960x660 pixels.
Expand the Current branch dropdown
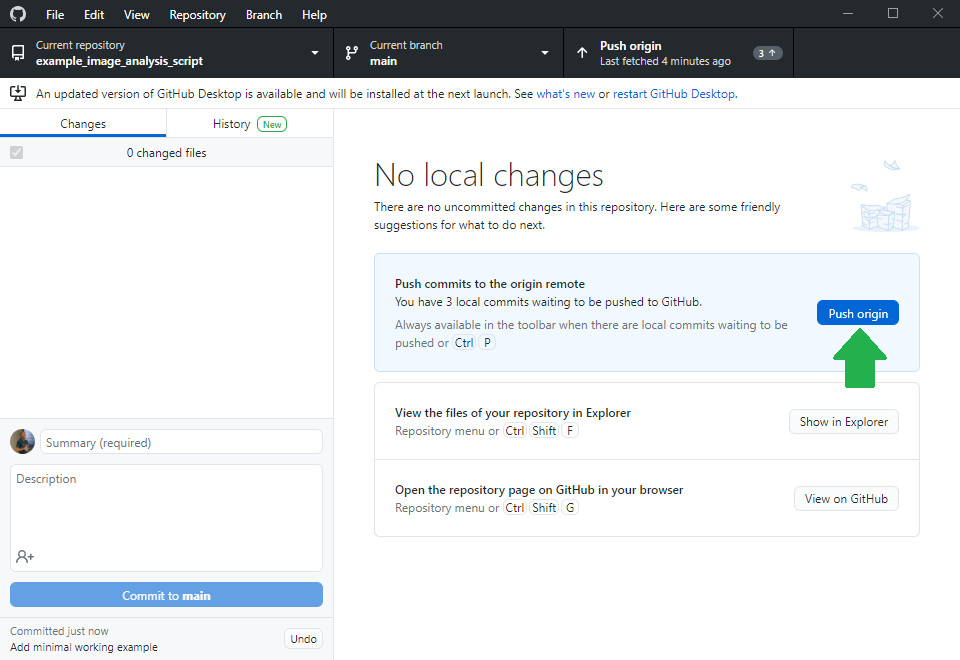[x=545, y=53]
